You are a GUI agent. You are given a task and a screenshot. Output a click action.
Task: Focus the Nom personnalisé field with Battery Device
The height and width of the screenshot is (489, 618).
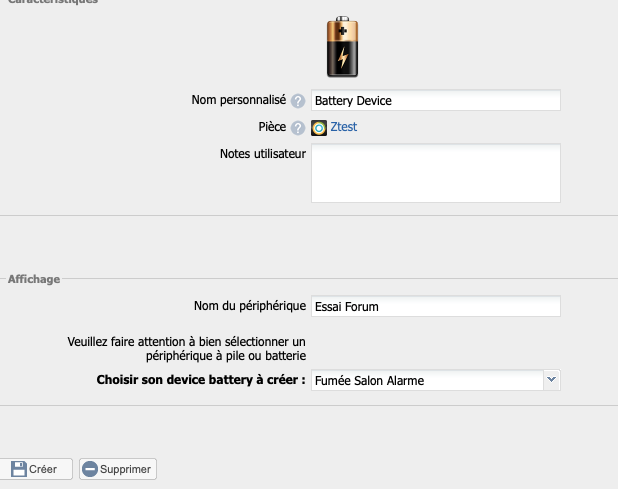[435, 100]
